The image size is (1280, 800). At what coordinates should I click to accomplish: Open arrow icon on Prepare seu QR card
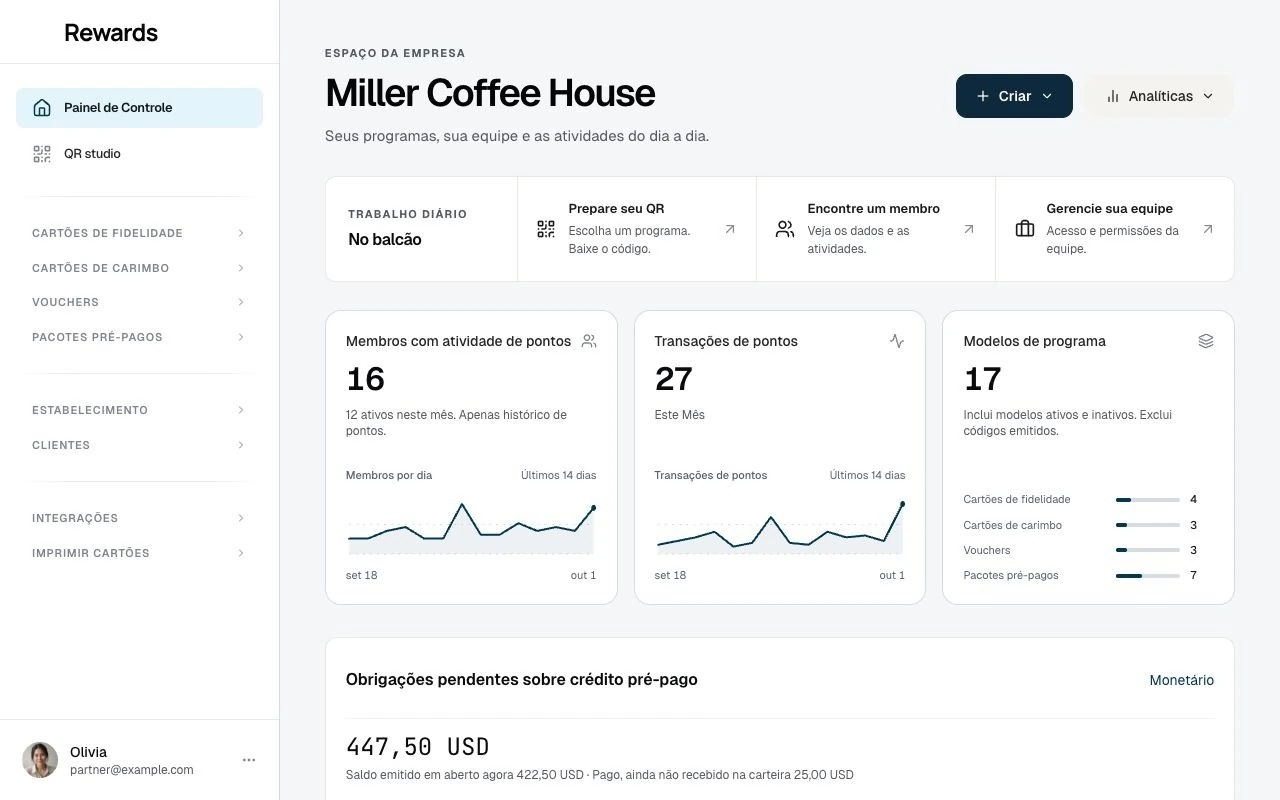730,229
